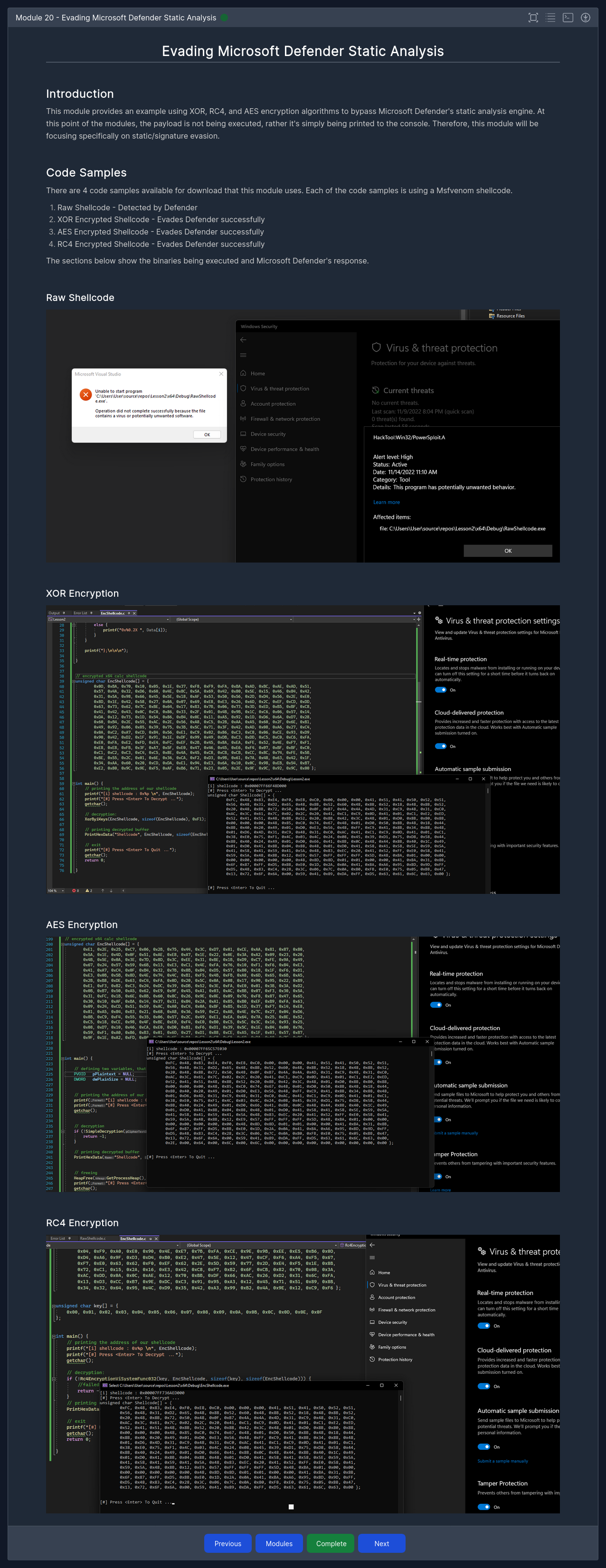Image resolution: width=606 pixels, height=1568 pixels.
Task: Click the back arrow in RC4 Windows Security
Action: tap(372, 1245)
